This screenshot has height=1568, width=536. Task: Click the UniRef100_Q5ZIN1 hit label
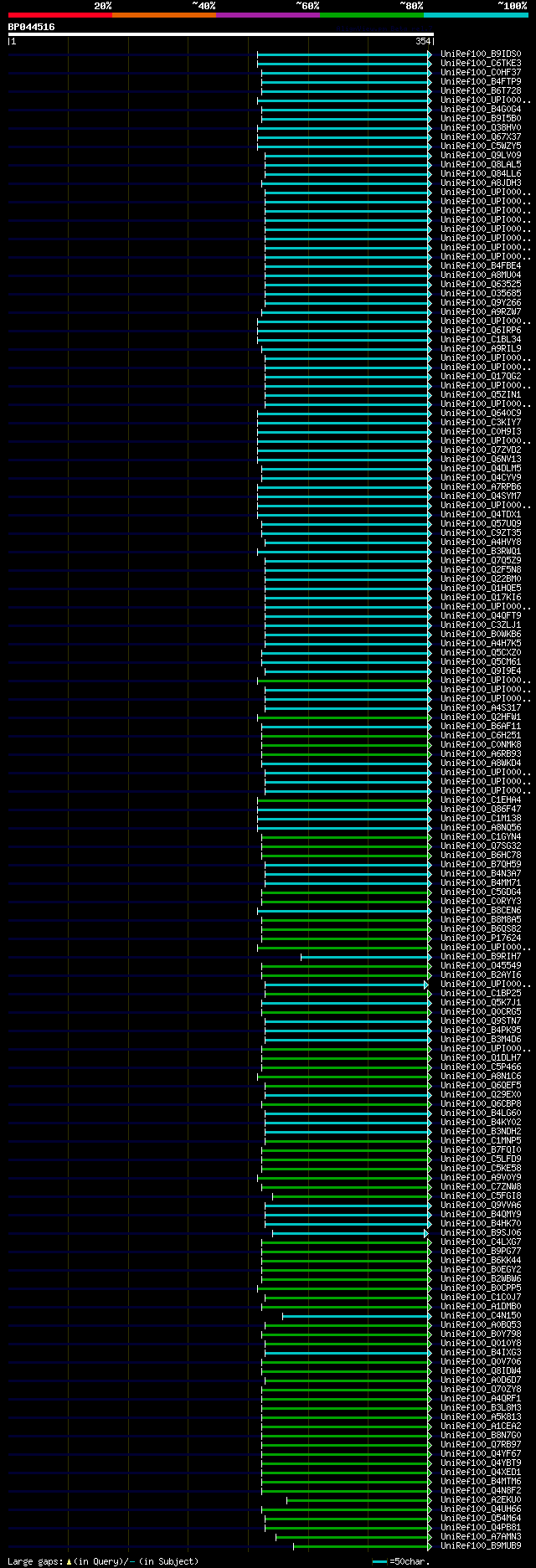click(x=481, y=395)
